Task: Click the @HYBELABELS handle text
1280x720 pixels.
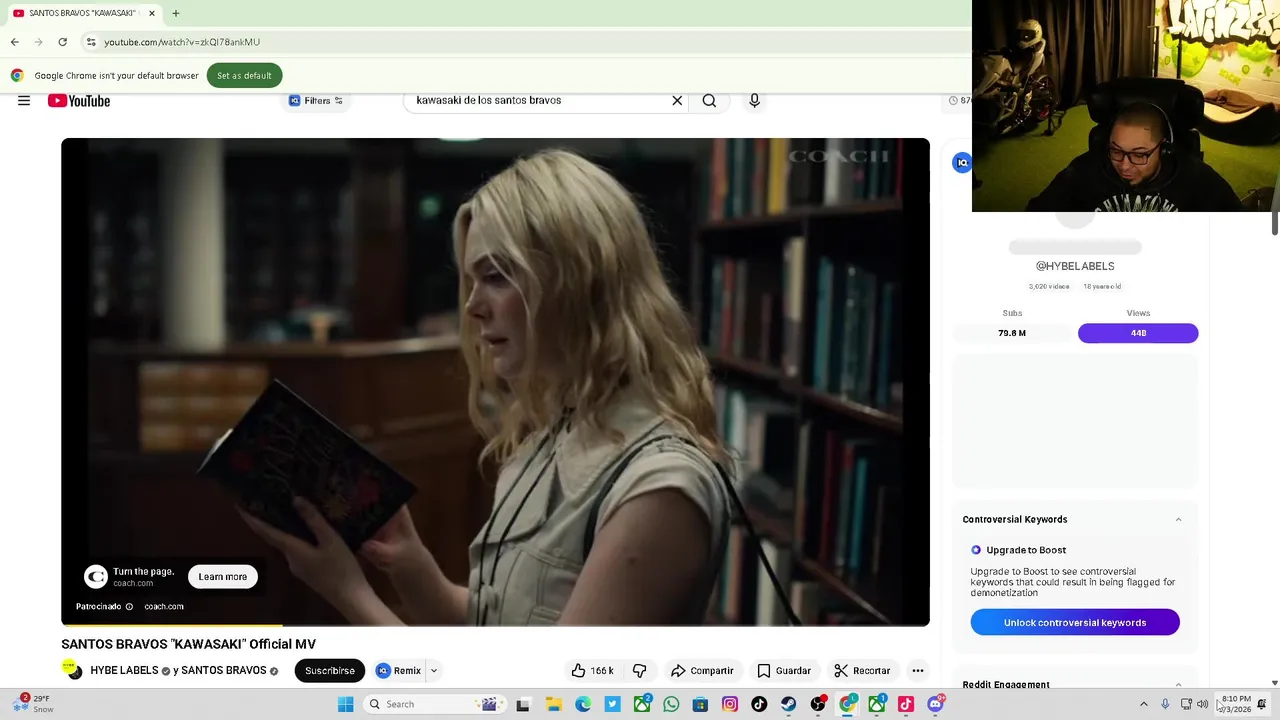Action: click(1075, 266)
